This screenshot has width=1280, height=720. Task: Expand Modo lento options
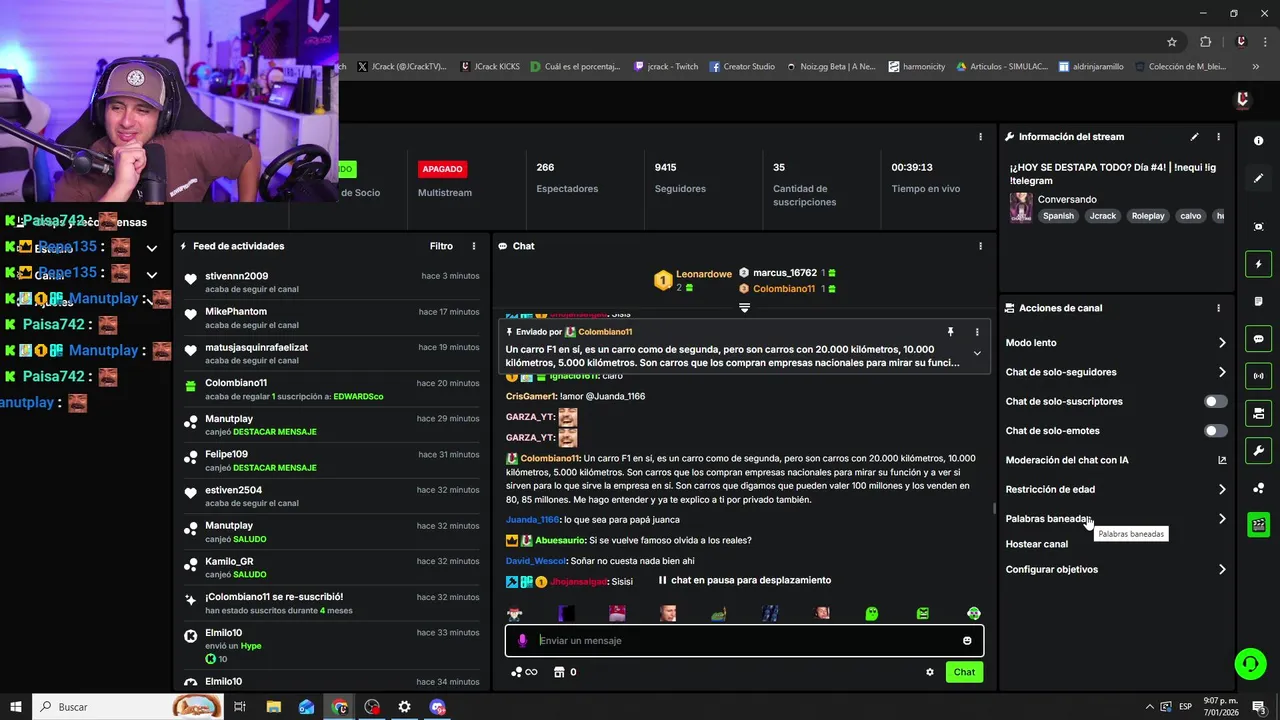pyautogui.click(x=1222, y=343)
